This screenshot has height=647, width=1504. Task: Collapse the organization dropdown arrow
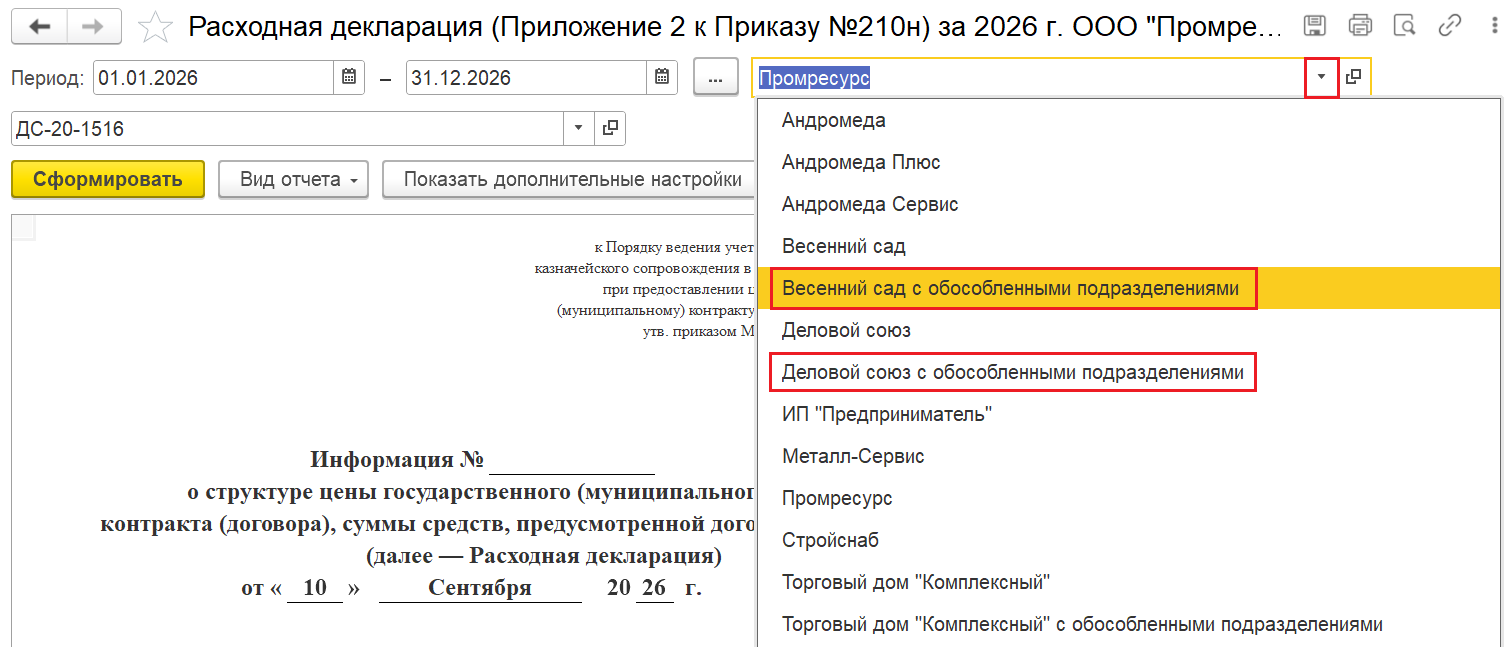point(1322,77)
